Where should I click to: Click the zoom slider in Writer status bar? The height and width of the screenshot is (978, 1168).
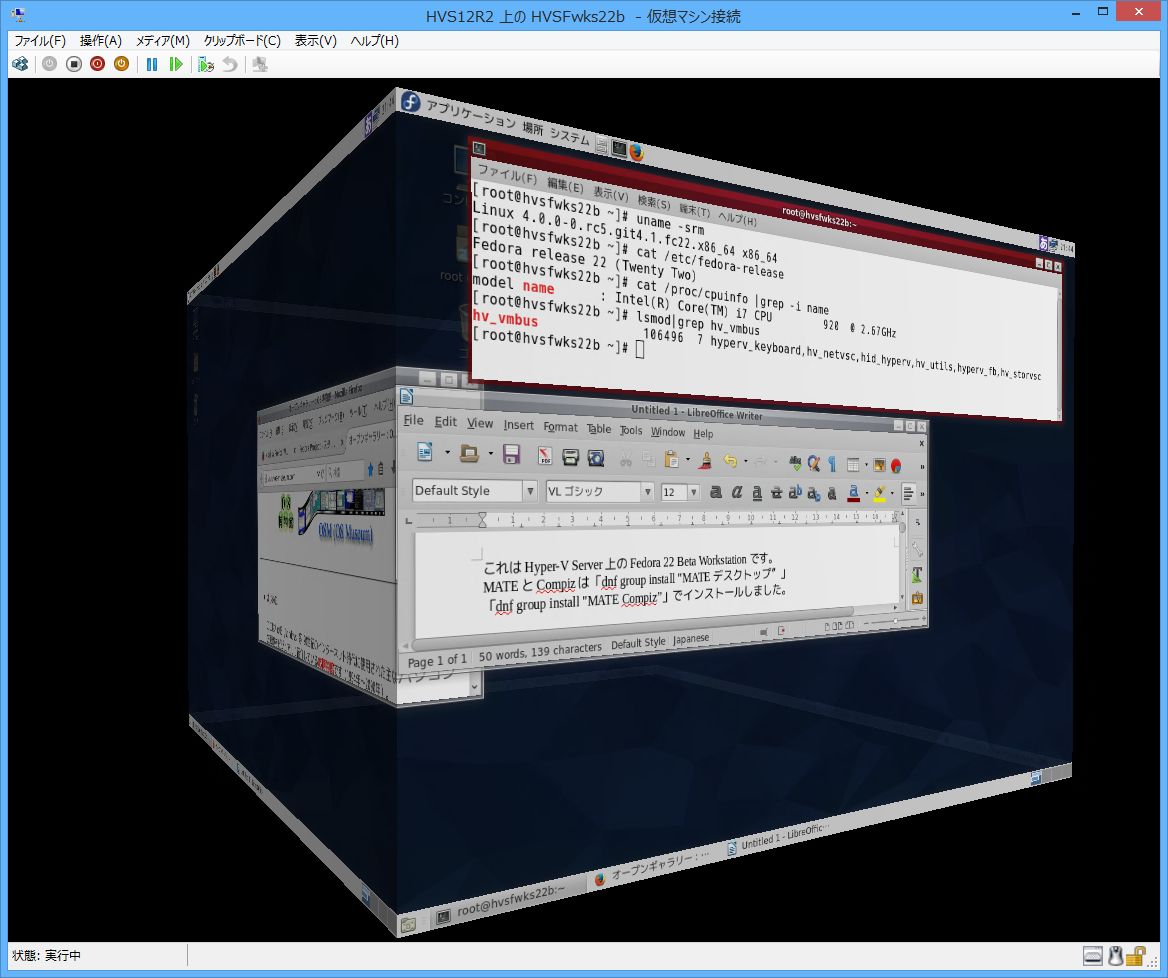(x=895, y=621)
